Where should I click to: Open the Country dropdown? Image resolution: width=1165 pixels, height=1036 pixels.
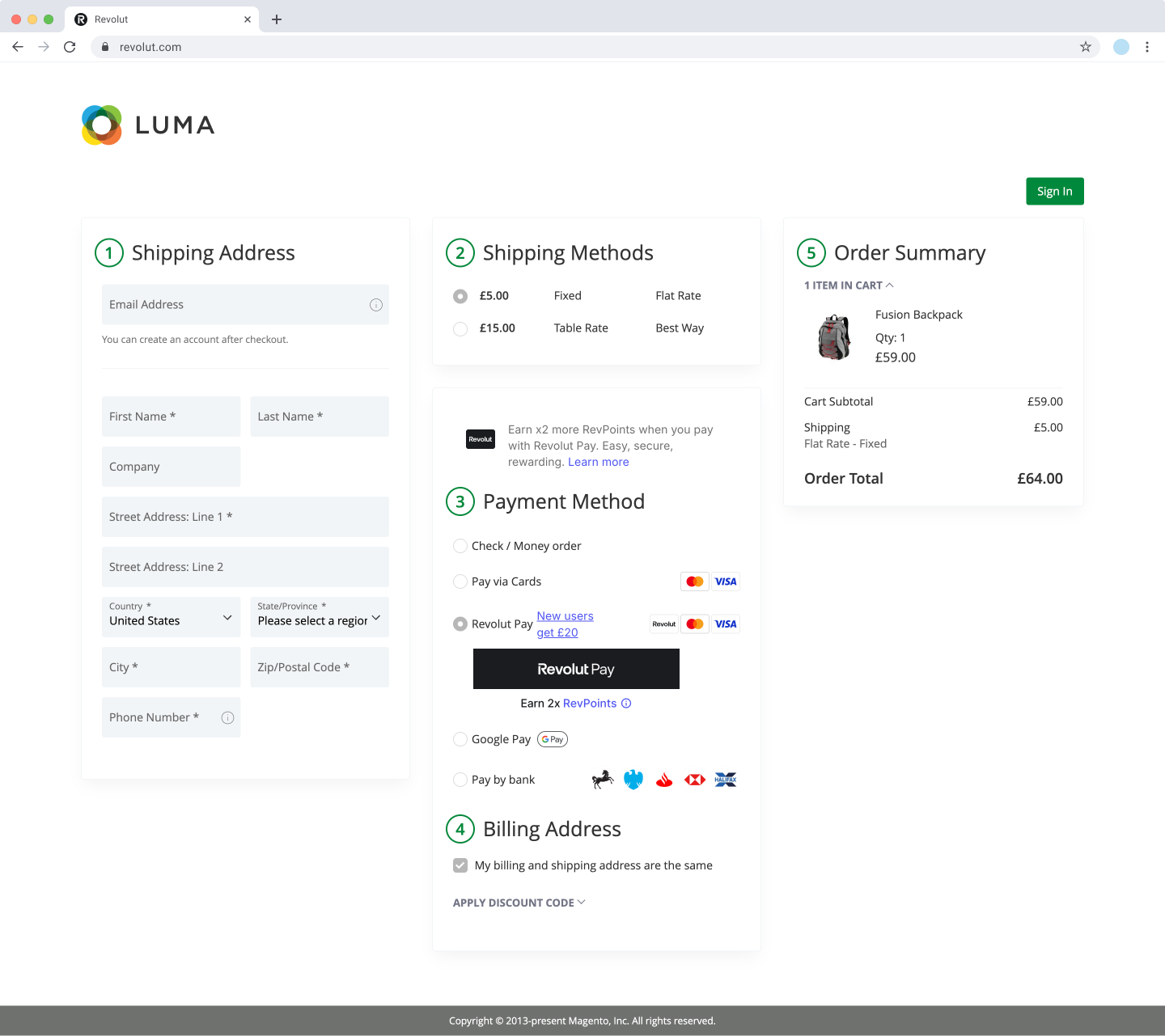pyautogui.click(x=172, y=617)
